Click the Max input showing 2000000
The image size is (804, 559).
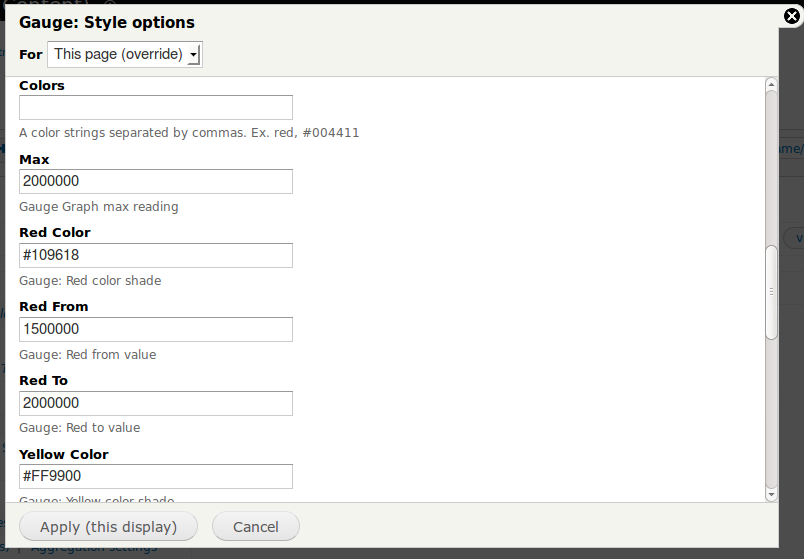(x=156, y=181)
